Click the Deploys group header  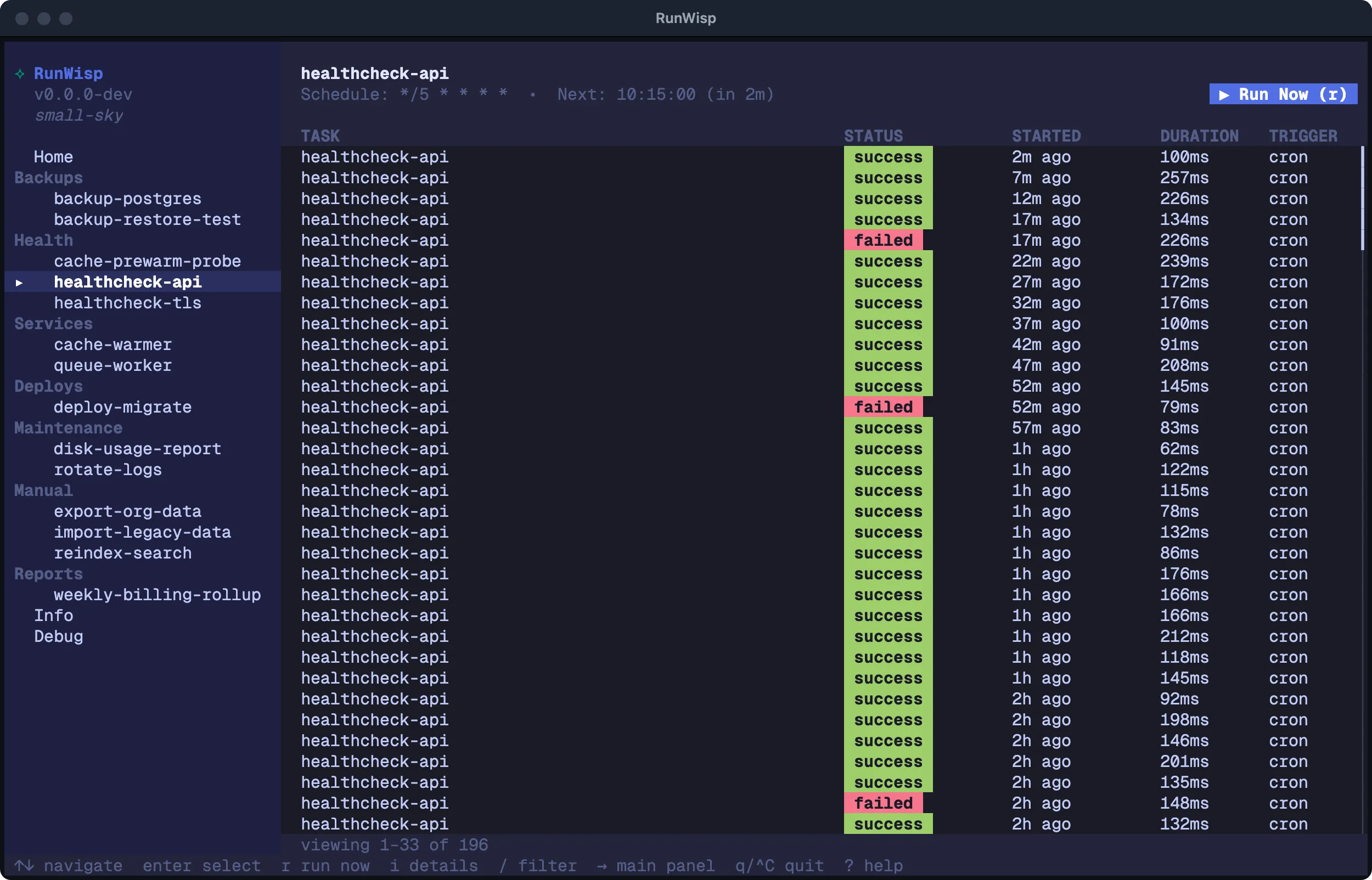click(x=49, y=386)
